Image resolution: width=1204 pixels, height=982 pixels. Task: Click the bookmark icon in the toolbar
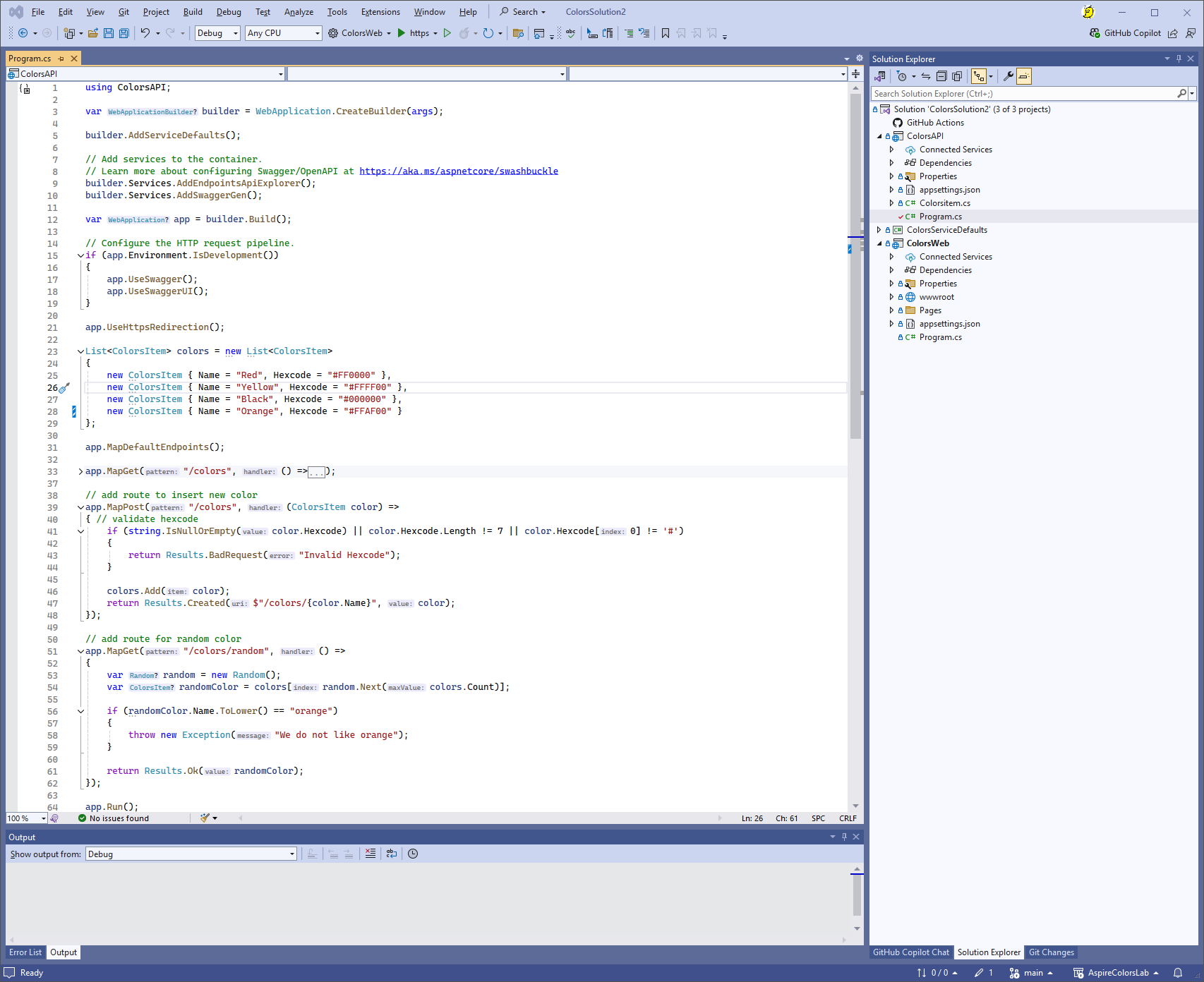tap(665, 33)
